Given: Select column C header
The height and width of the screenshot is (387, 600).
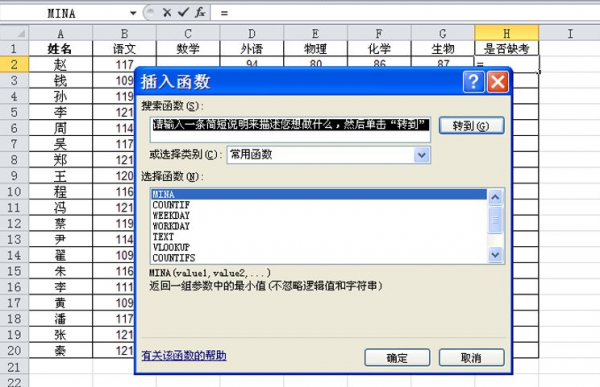Looking at the screenshot, I should [x=188, y=34].
